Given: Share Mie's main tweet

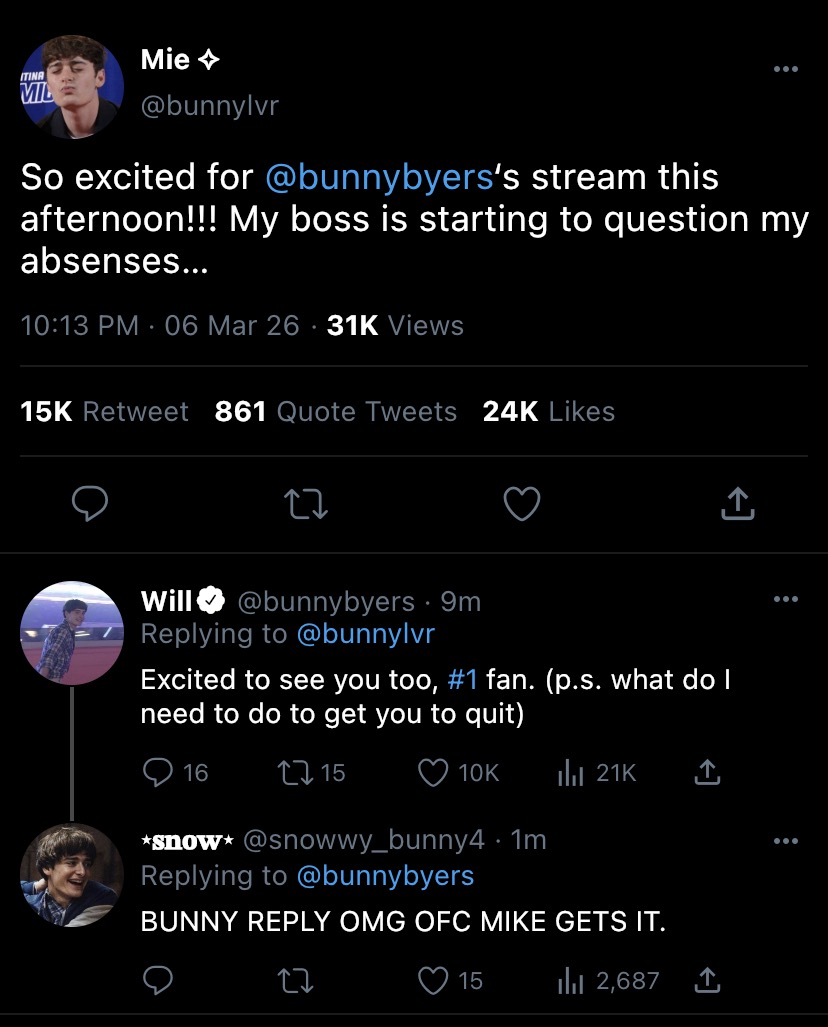Looking at the screenshot, I should click(737, 505).
